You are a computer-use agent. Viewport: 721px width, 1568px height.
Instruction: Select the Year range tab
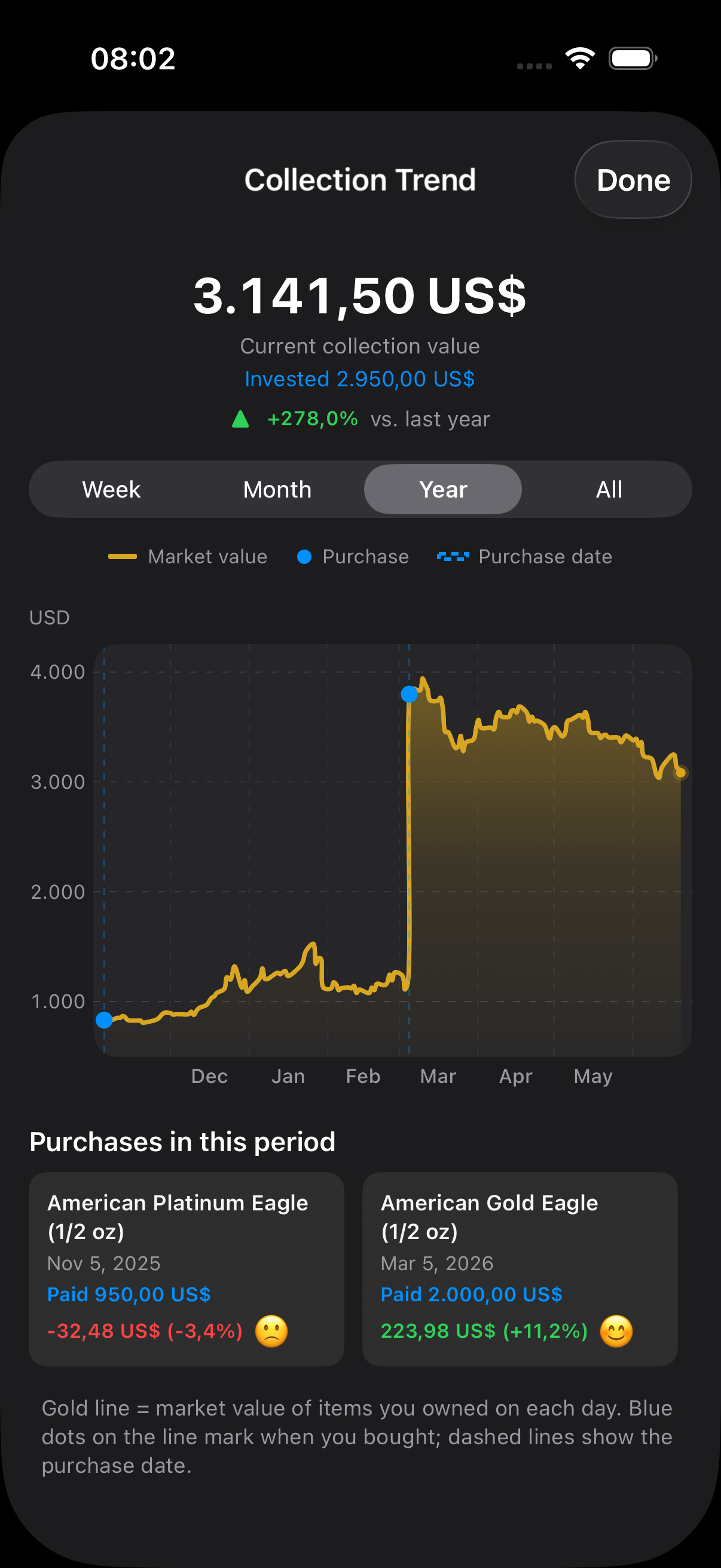click(443, 489)
